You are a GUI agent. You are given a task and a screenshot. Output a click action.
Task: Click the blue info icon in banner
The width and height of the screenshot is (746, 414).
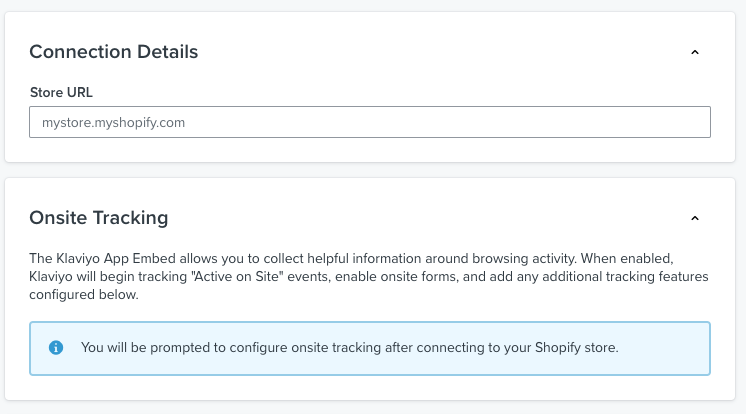[56, 348]
